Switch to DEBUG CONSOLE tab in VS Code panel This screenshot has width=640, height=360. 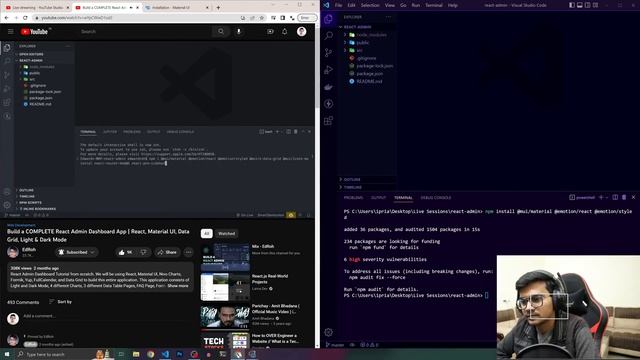[436, 198]
